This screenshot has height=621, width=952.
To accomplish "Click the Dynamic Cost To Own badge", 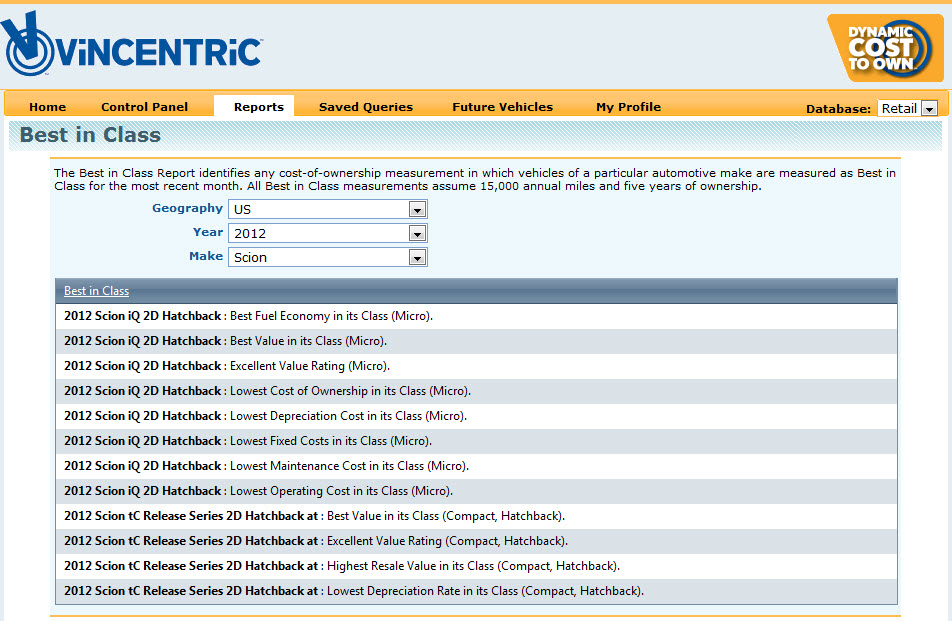I will click(x=885, y=48).
